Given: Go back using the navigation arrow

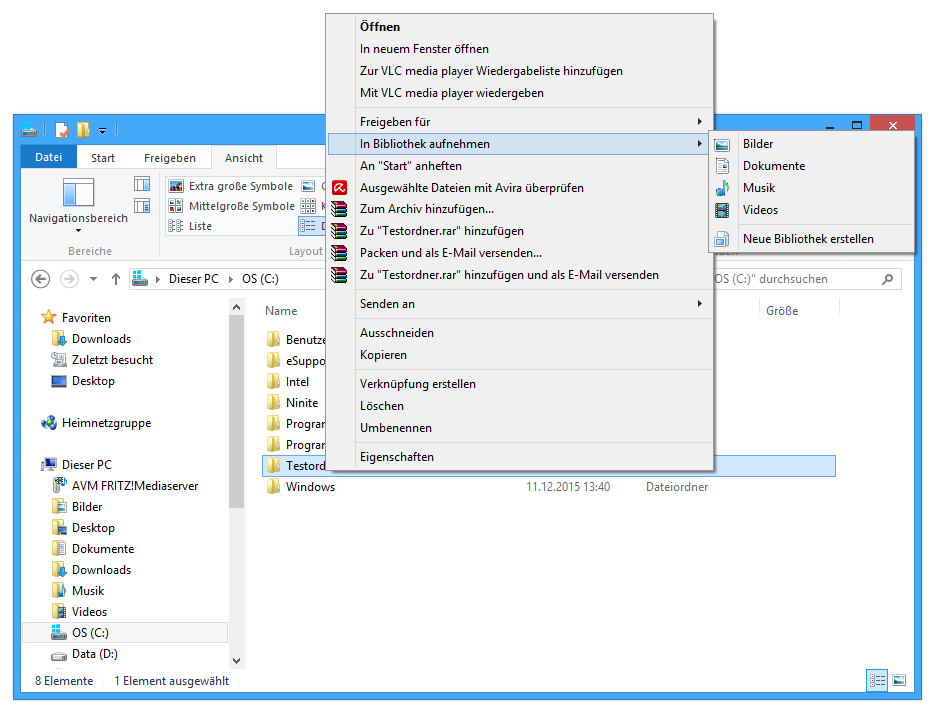Looking at the screenshot, I should [40, 279].
